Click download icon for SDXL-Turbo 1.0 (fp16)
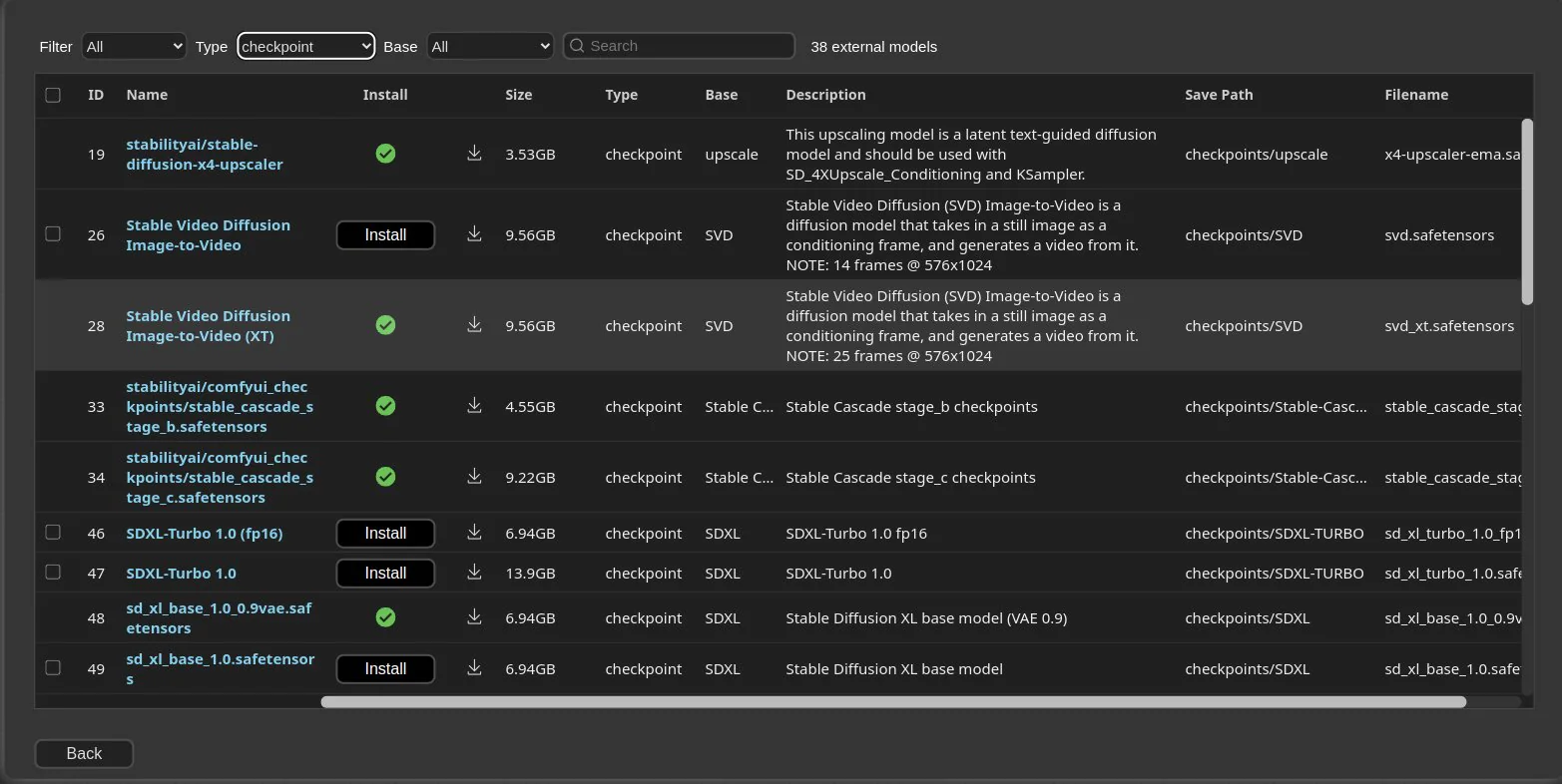This screenshot has width=1562, height=784. 474,532
